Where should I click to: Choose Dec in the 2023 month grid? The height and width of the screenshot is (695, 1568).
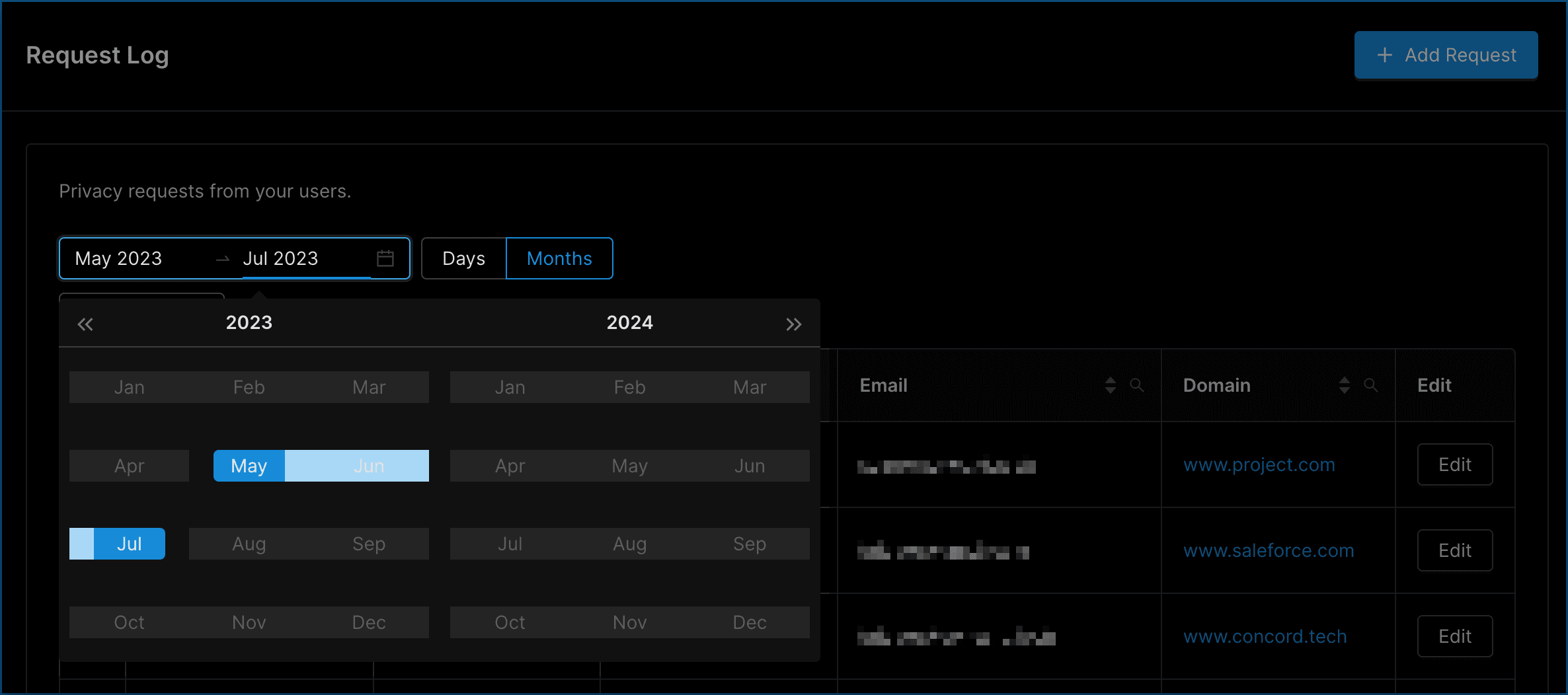369,622
